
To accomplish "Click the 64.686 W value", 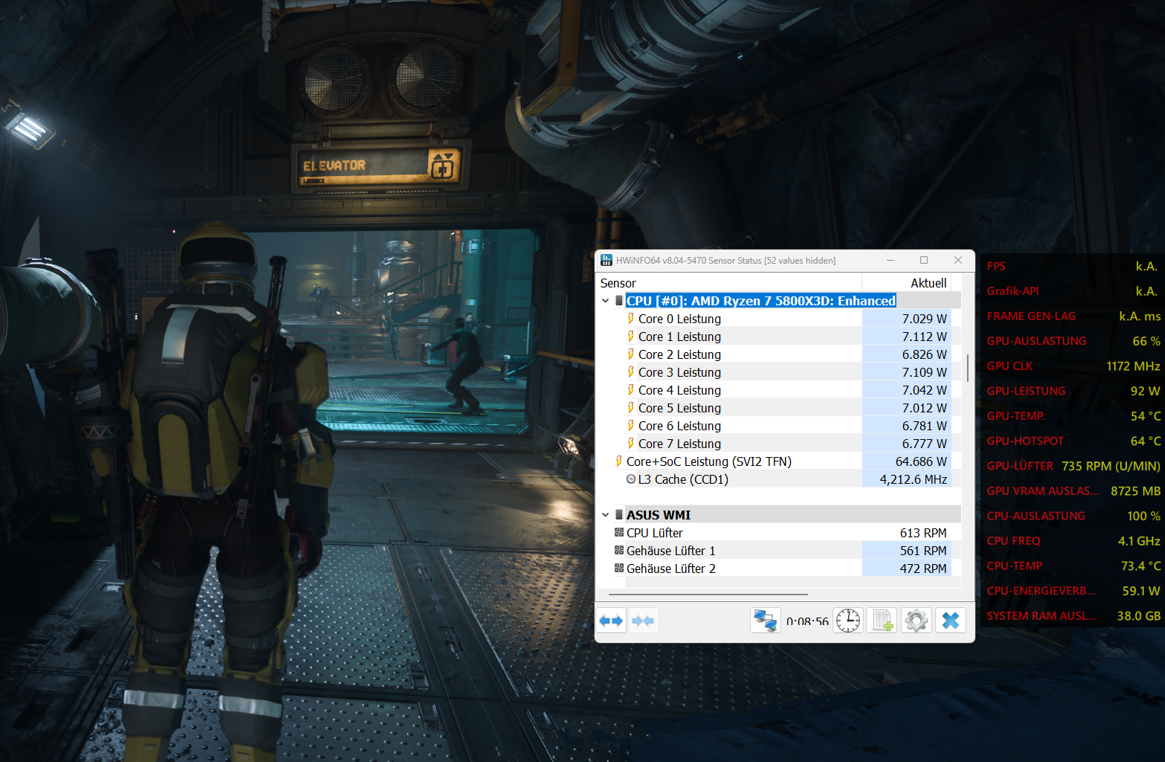I will click(921, 461).
